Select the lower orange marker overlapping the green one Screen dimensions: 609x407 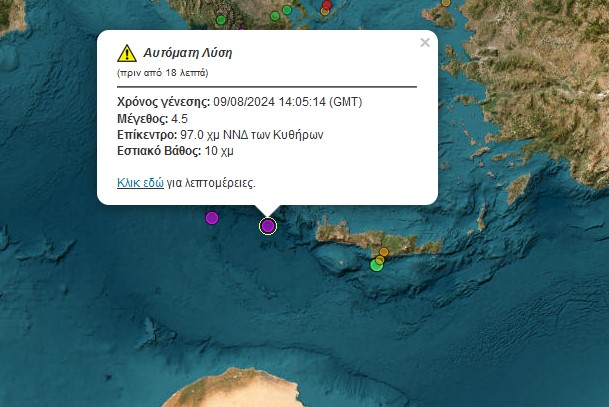pos(380,260)
